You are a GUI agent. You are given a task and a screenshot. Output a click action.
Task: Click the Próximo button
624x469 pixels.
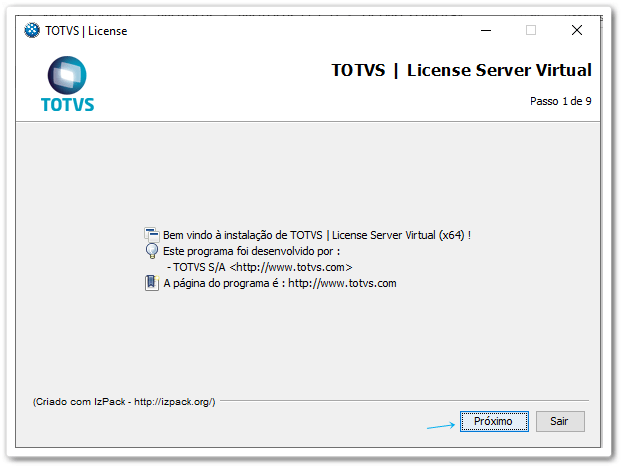[494, 421]
